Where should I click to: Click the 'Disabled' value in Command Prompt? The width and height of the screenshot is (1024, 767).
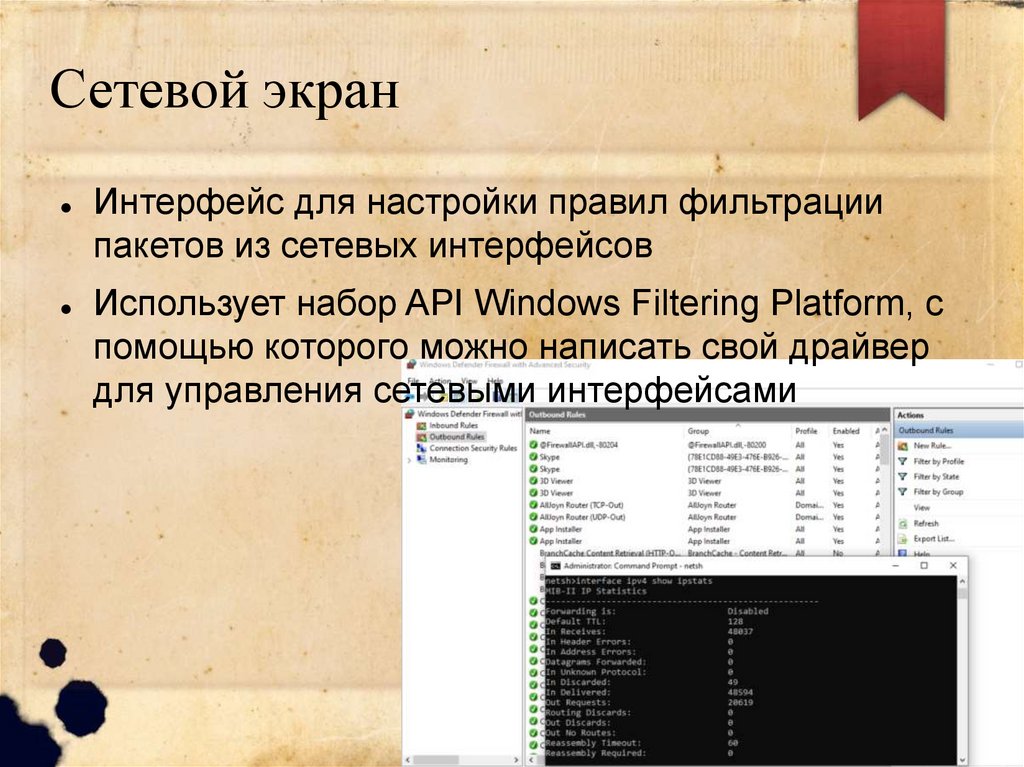pyautogui.click(x=748, y=612)
